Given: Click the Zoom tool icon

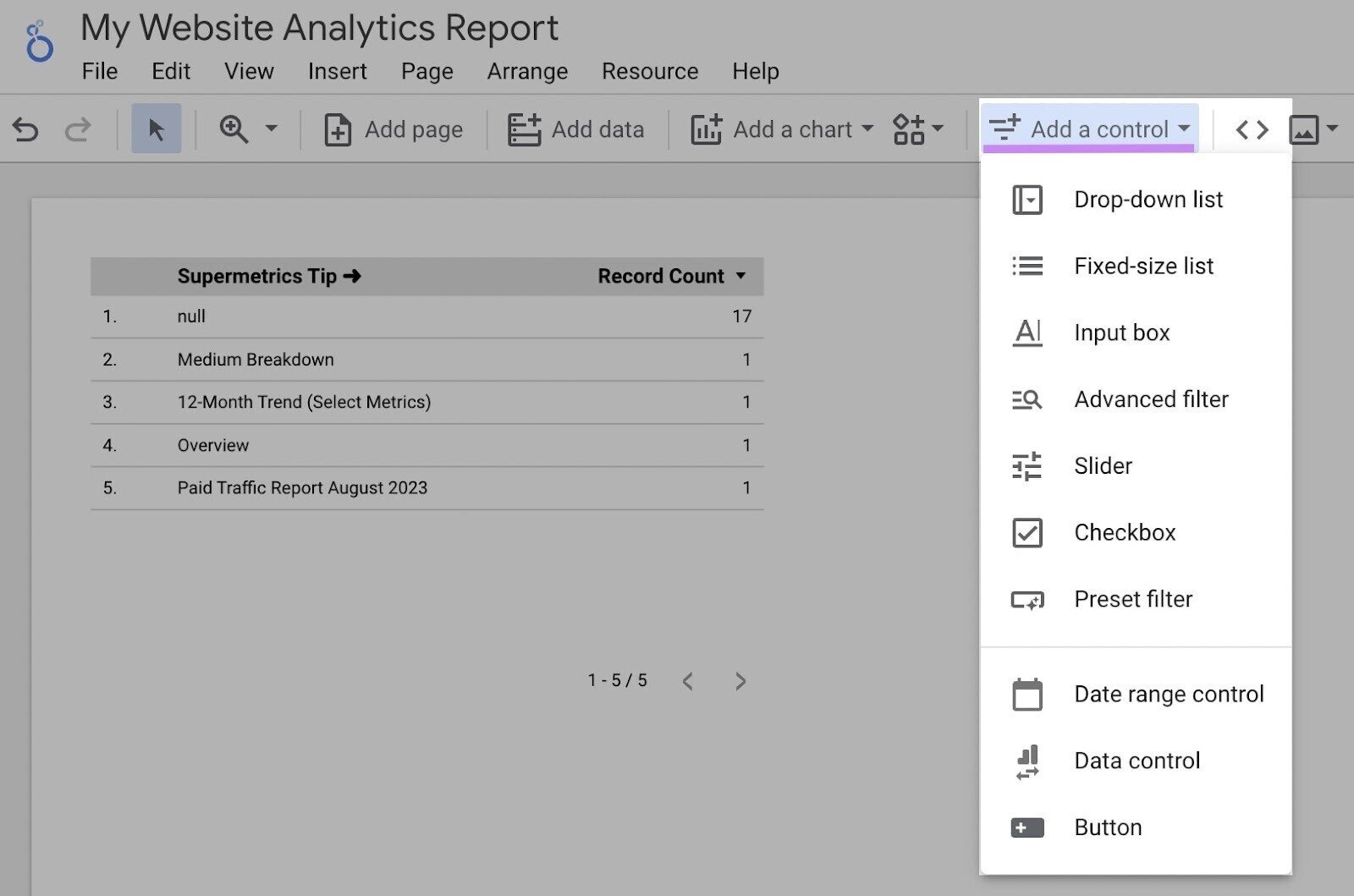Looking at the screenshot, I should point(234,129).
